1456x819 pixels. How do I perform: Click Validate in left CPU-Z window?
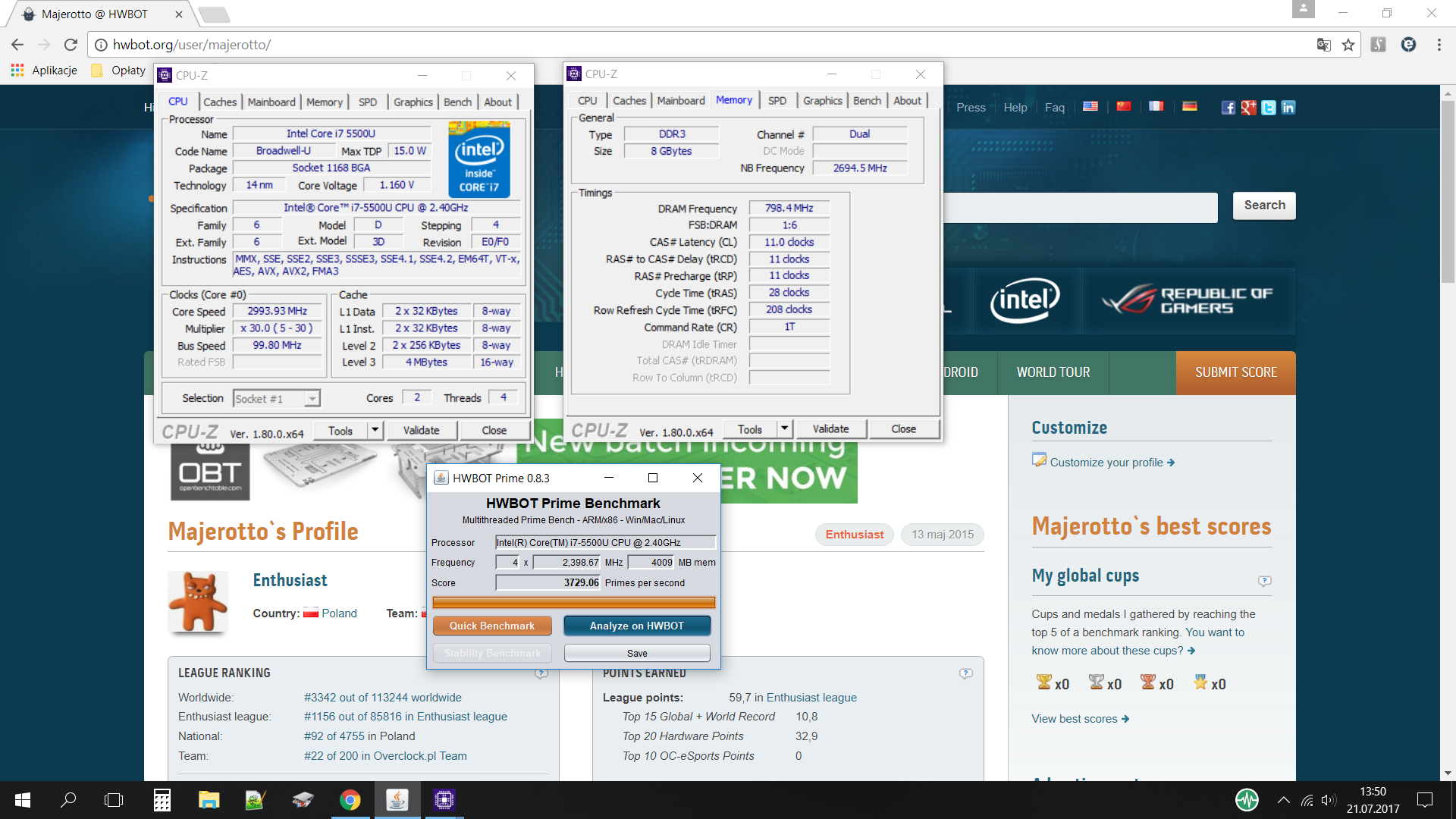(421, 431)
